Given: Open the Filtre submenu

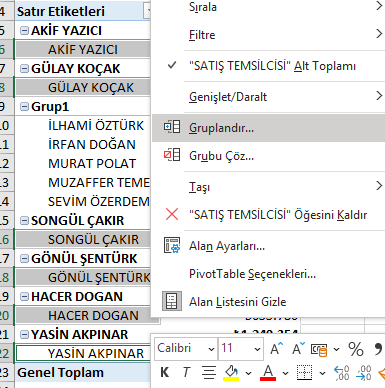Looking at the screenshot, I should click(269, 34).
